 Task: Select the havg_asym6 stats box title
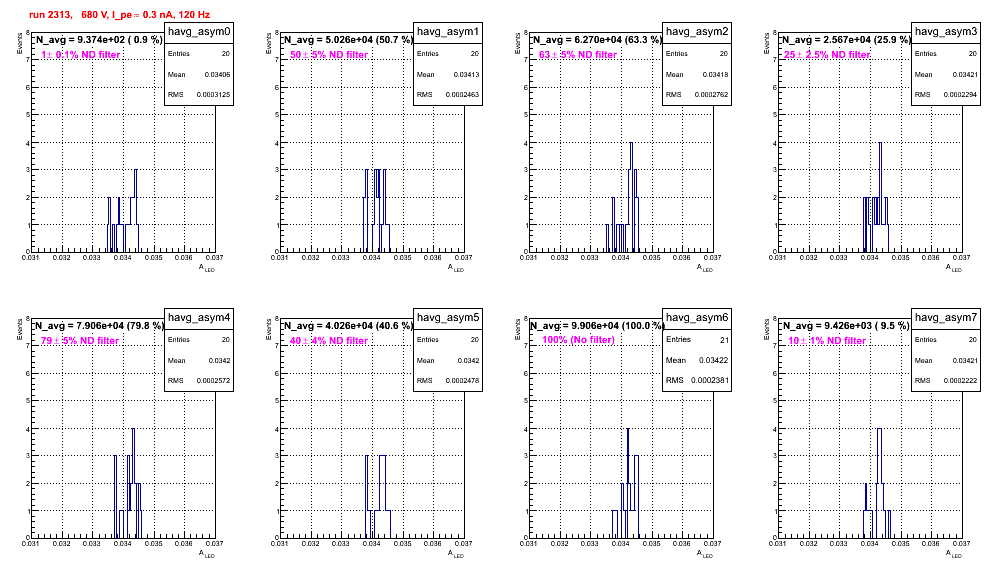coord(697,318)
